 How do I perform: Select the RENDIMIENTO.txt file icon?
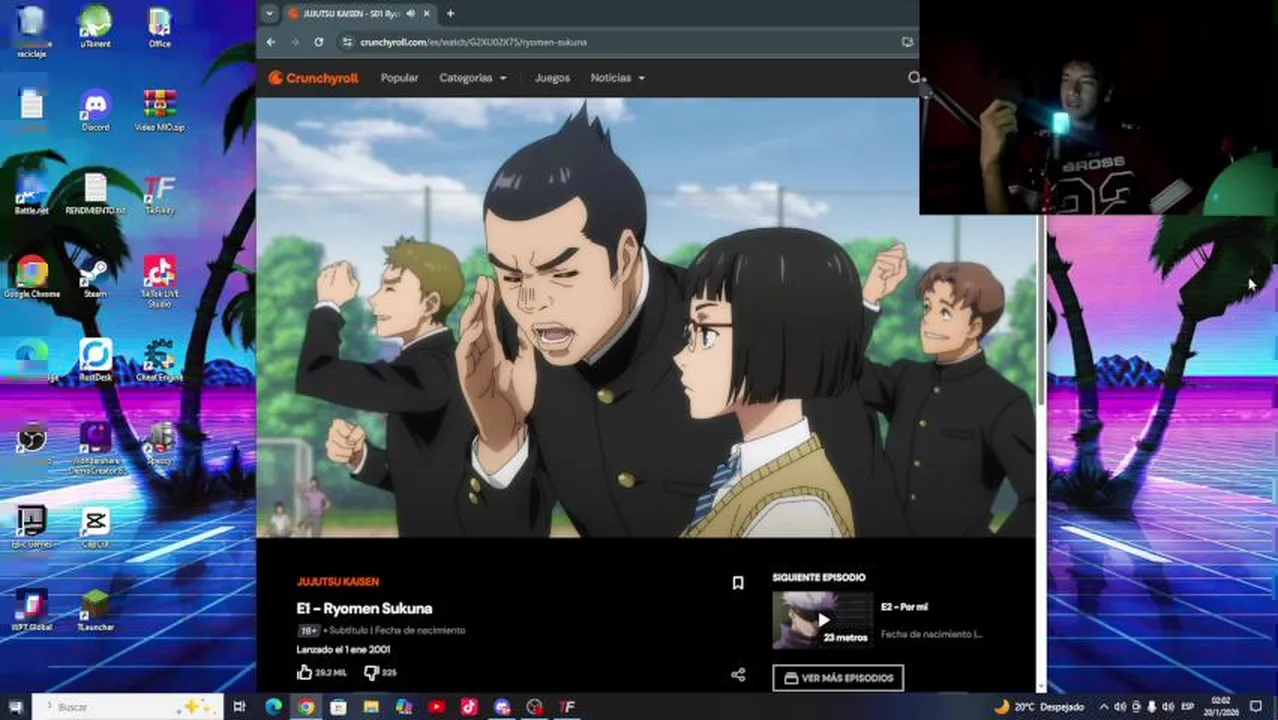point(96,194)
